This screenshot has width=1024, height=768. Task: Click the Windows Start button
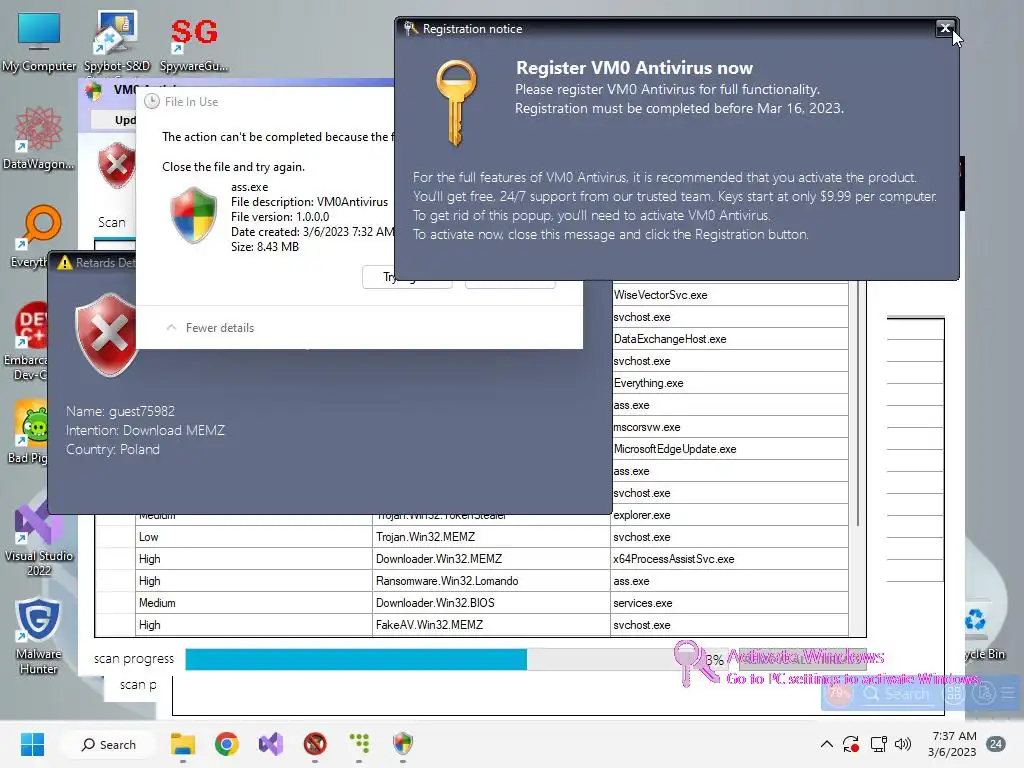[32, 744]
